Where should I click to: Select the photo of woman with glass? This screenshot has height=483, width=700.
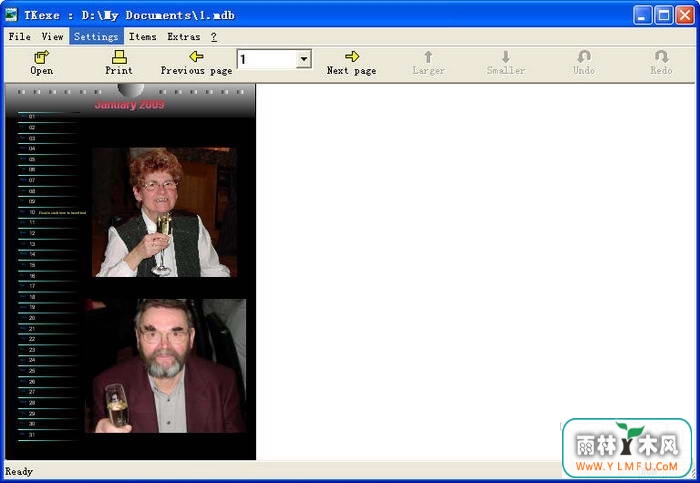tap(164, 212)
